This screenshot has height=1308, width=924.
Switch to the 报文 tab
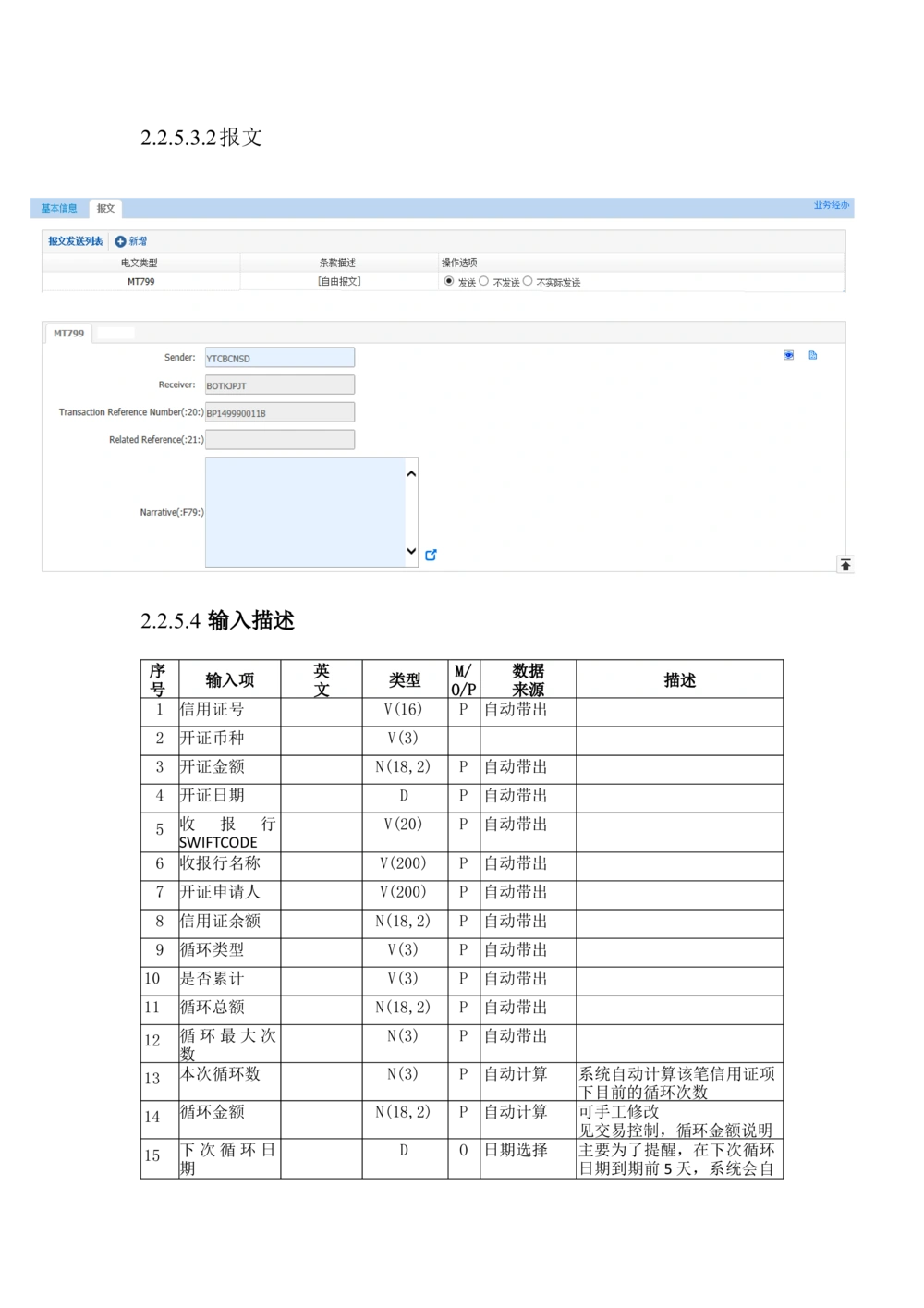(x=105, y=208)
